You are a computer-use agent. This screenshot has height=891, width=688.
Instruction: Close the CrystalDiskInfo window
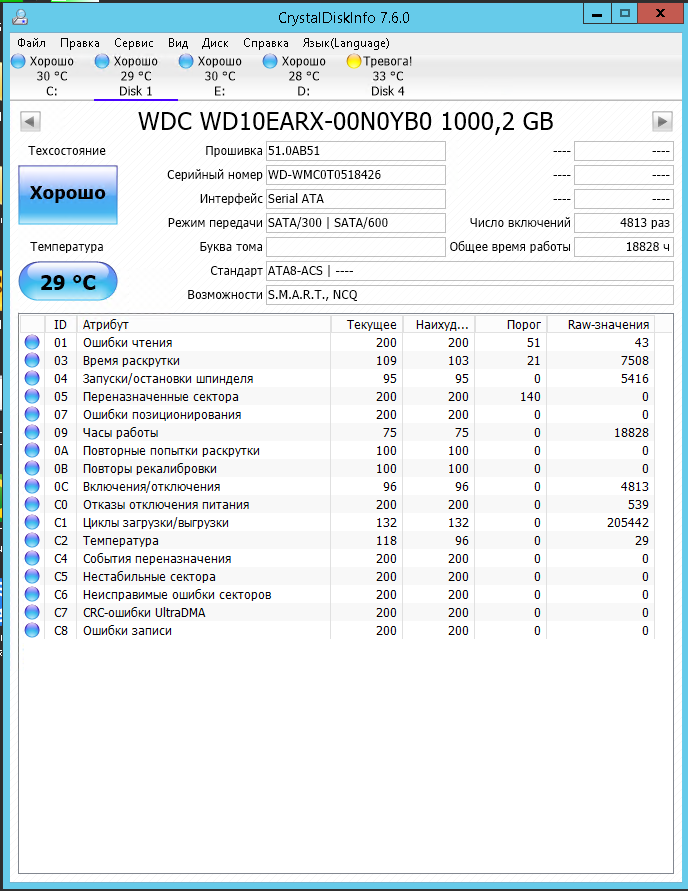pyautogui.click(x=660, y=14)
